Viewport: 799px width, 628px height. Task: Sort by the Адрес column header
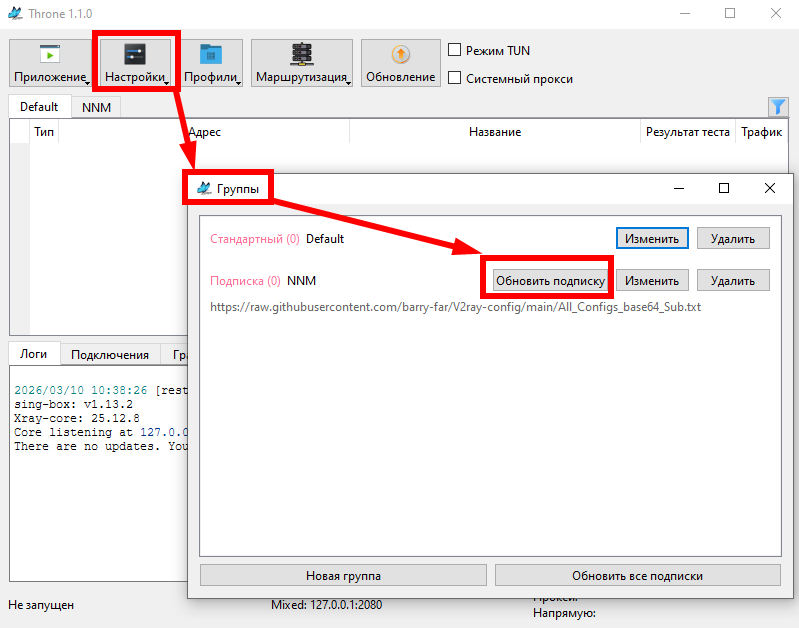pos(204,132)
